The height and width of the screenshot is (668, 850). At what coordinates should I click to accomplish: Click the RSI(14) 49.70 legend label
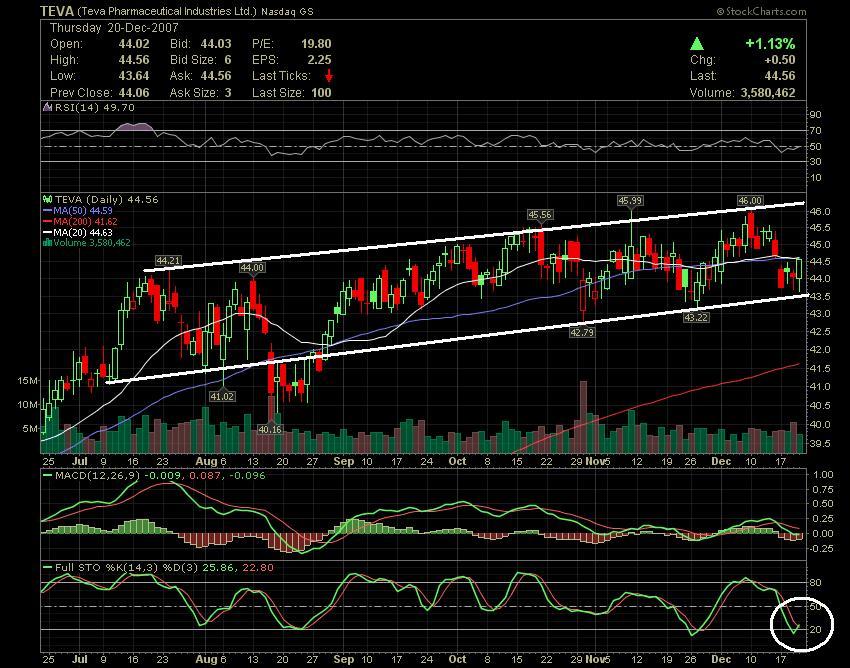coord(95,107)
